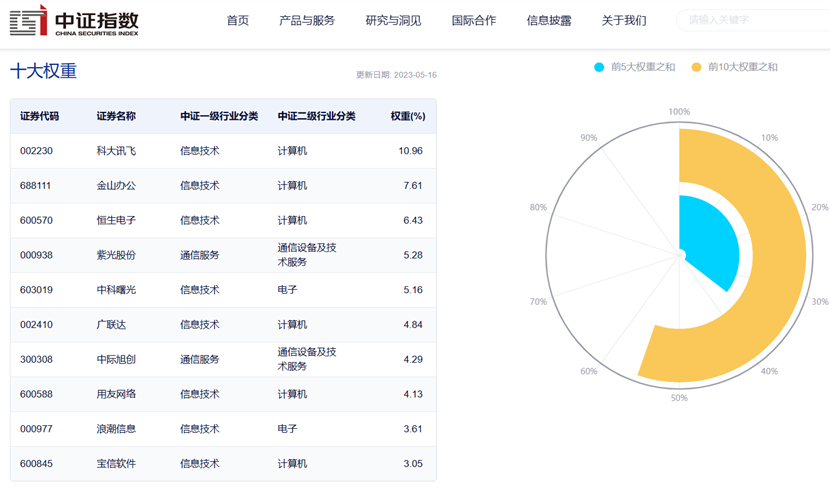Select the stock code 002410
Image resolution: width=830 pixels, height=489 pixels.
[x=37, y=324]
